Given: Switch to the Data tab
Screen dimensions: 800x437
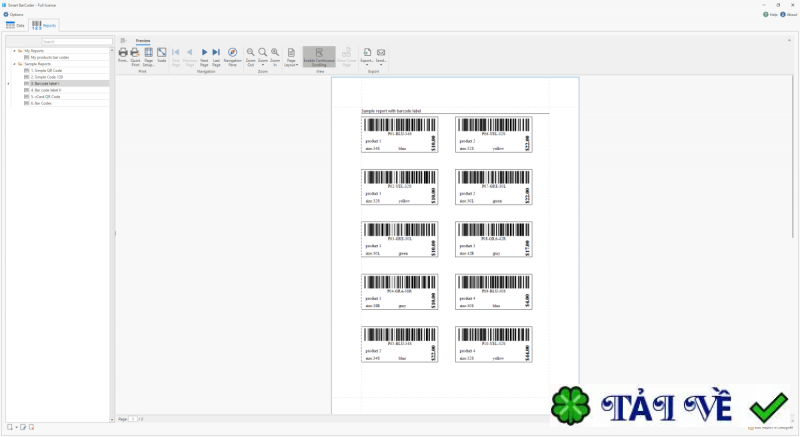Looking at the screenshot, I should pyautogui.click(x=15, y=25).
